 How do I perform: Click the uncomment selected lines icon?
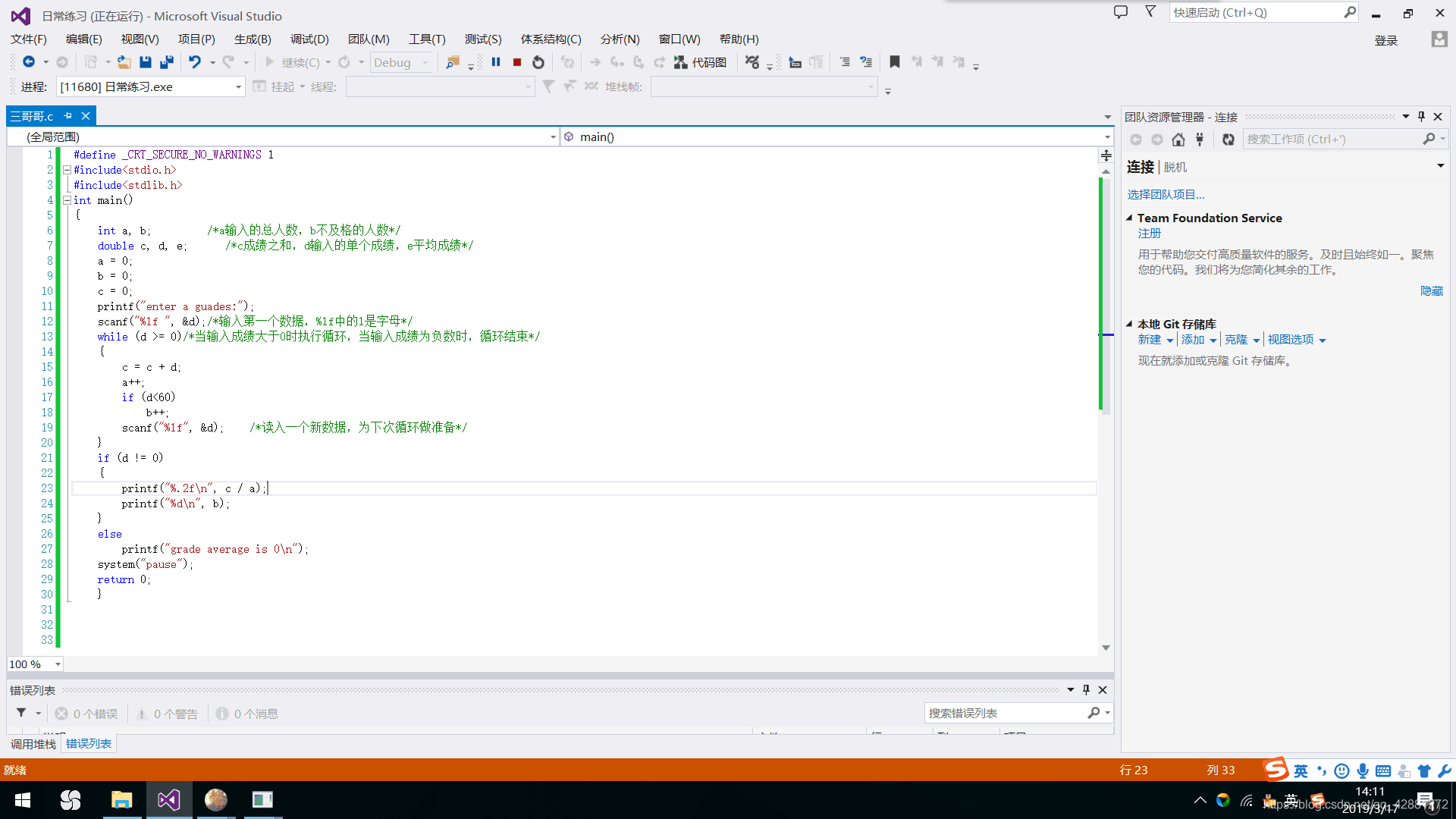pos(866,62)
